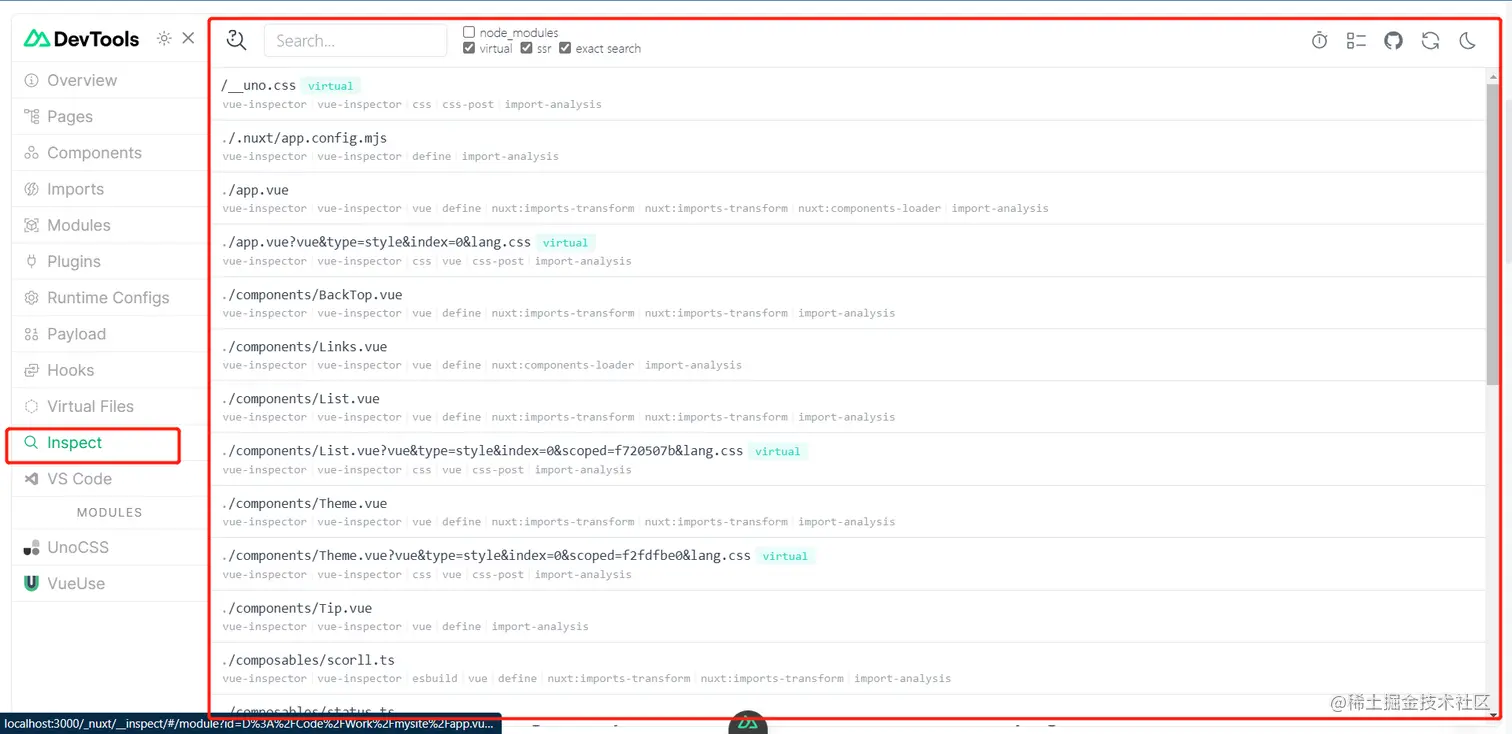The image size is (1512, 734).
Task: Uncheck the ssr checkbox
Action: coord(526,48)
